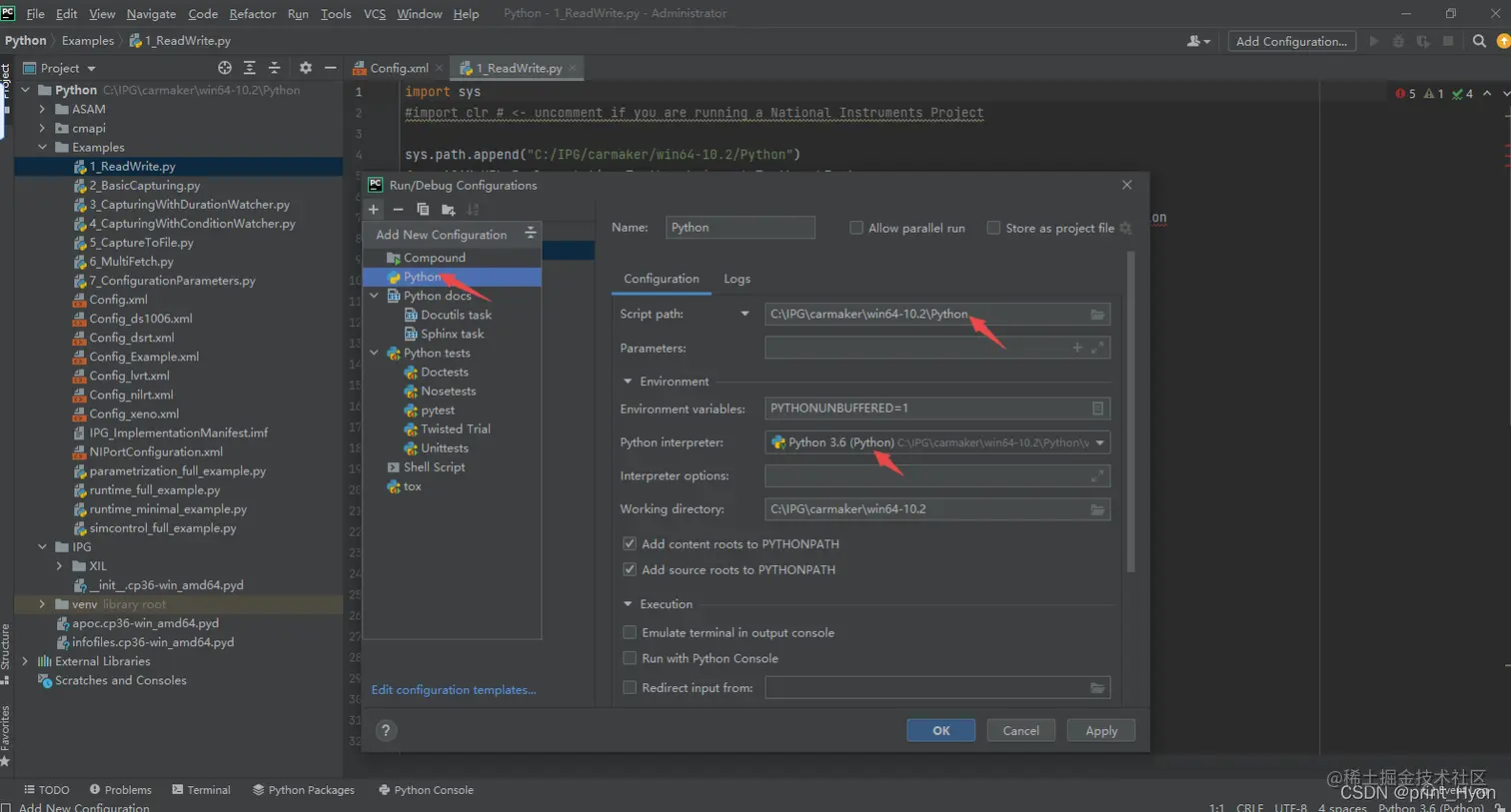Click the Search Everywhere magnifier icon
The height and width of the screenshot is (812, 1511).
coord(1479,41)
